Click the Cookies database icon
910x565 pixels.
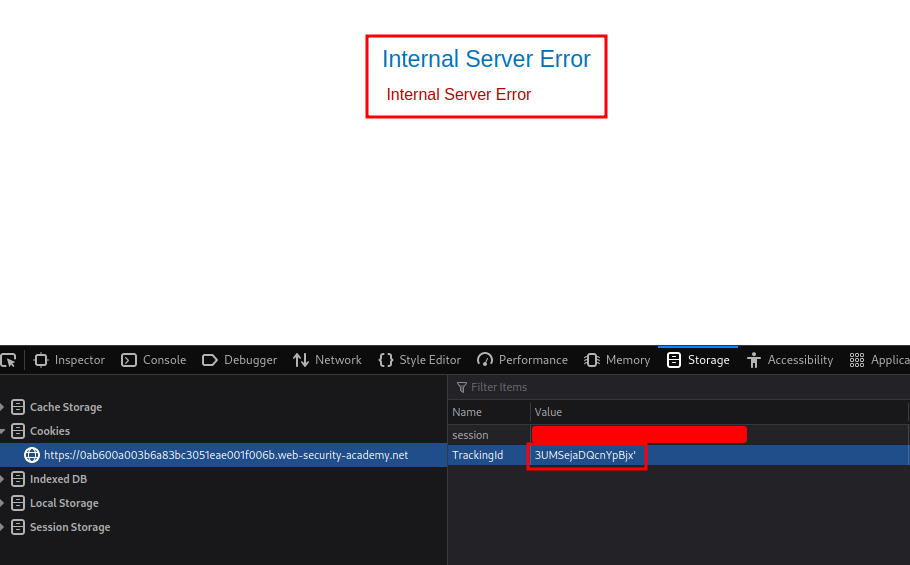pos(18,431)
